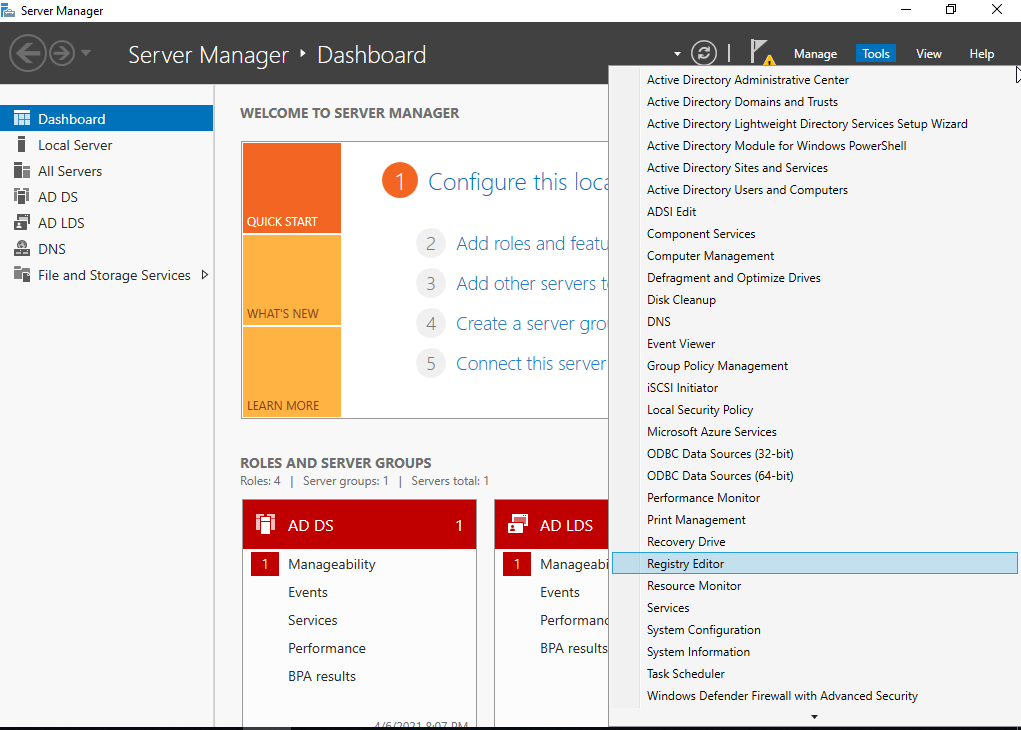Open Event Viewer from Tools menu
1021x730 pixels.
click(681, 344)
